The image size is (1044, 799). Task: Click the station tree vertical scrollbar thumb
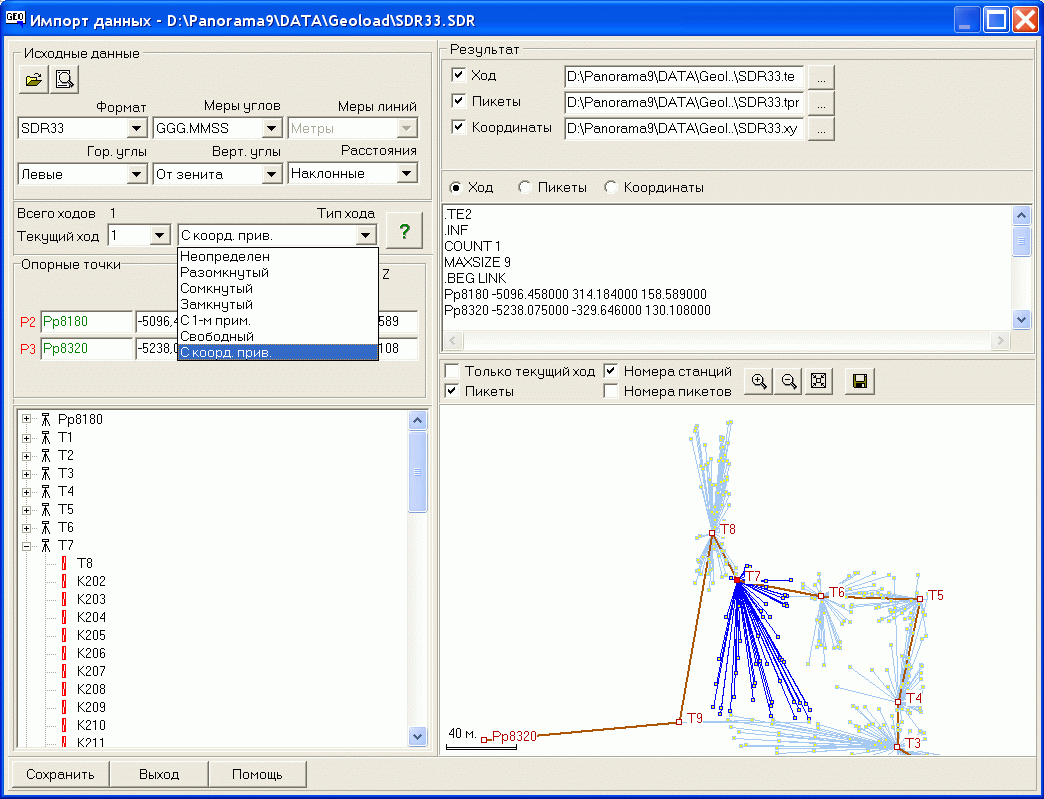point(419,472)
